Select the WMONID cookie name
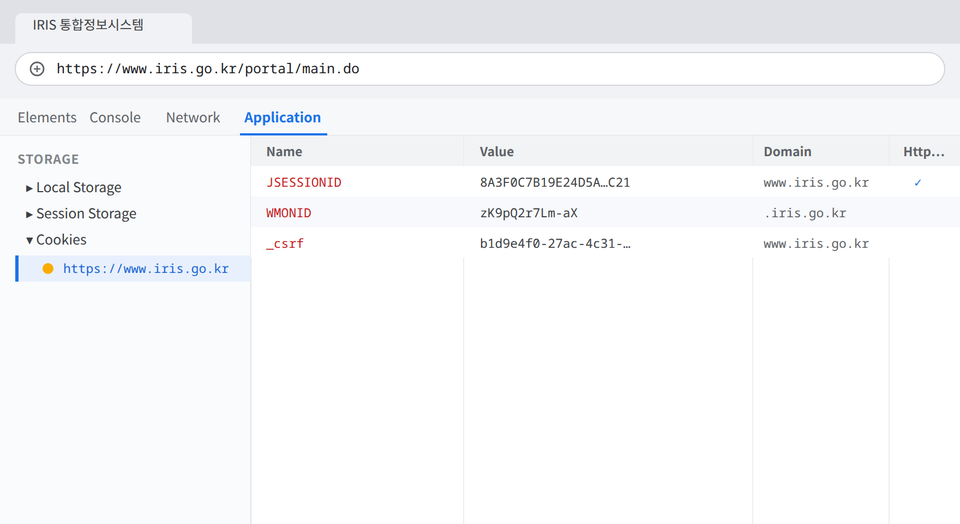 pyautogui.click(x=288, y=213)
